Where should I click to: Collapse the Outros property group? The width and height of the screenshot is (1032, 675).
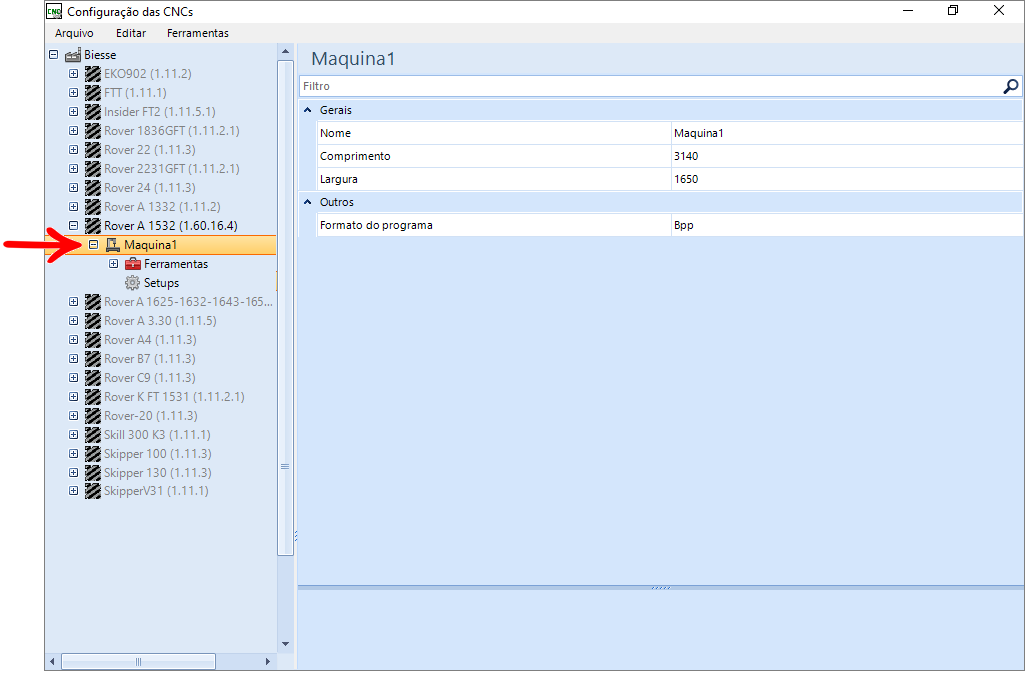pyautogui.click(x=307, y=202)
